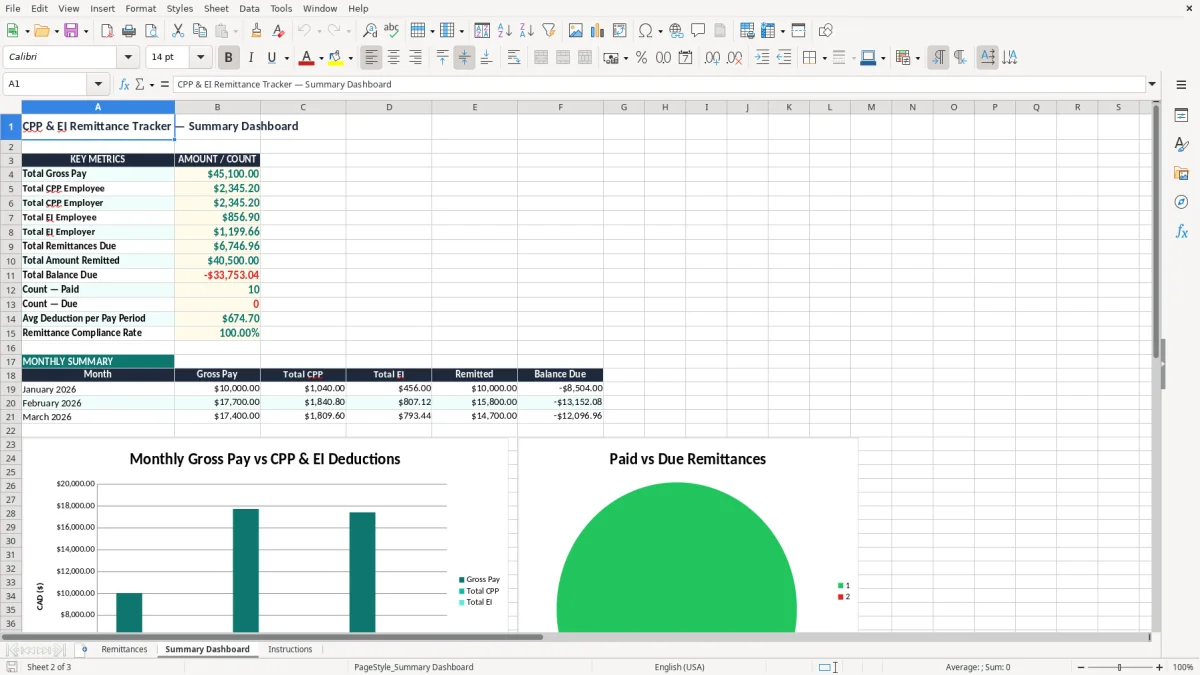Open the Font Size dropdown arrow
Screen dimensions: 1200x675
pos(200,58)
